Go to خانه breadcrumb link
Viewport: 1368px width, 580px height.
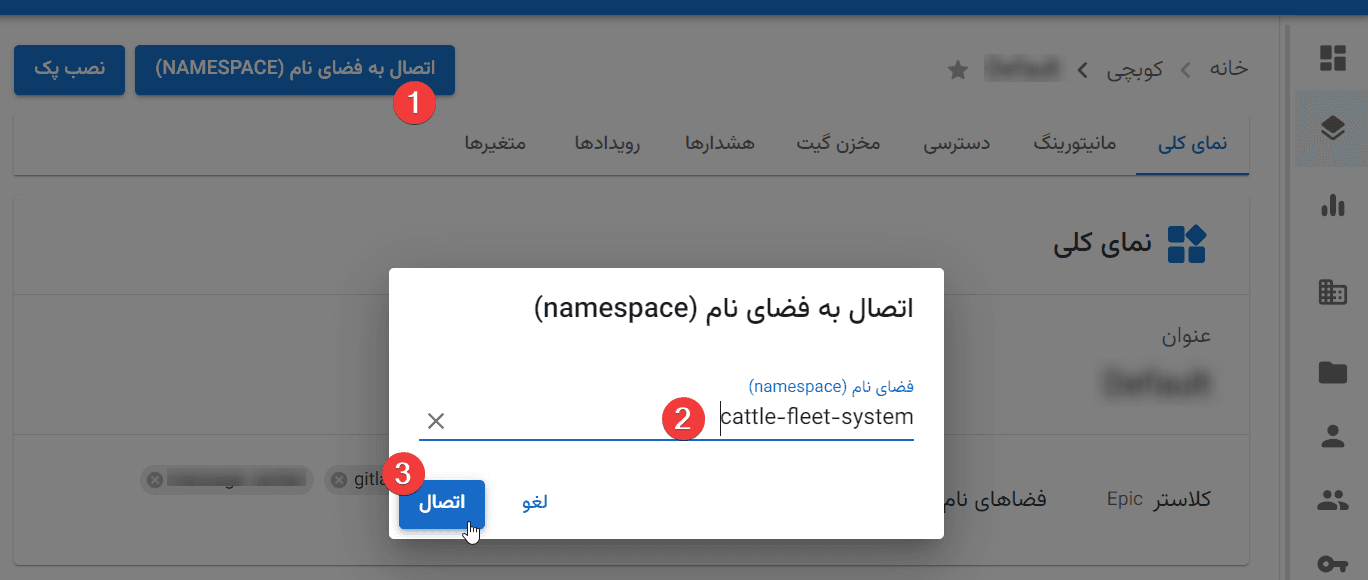pos(1229,70)
